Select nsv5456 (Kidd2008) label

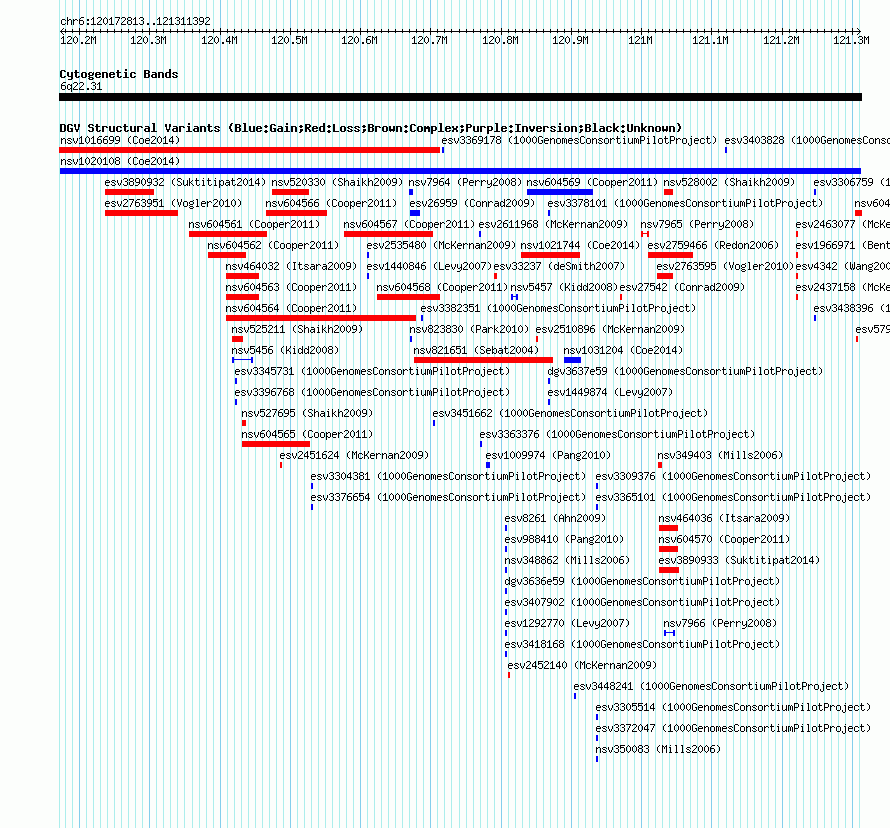285,350
